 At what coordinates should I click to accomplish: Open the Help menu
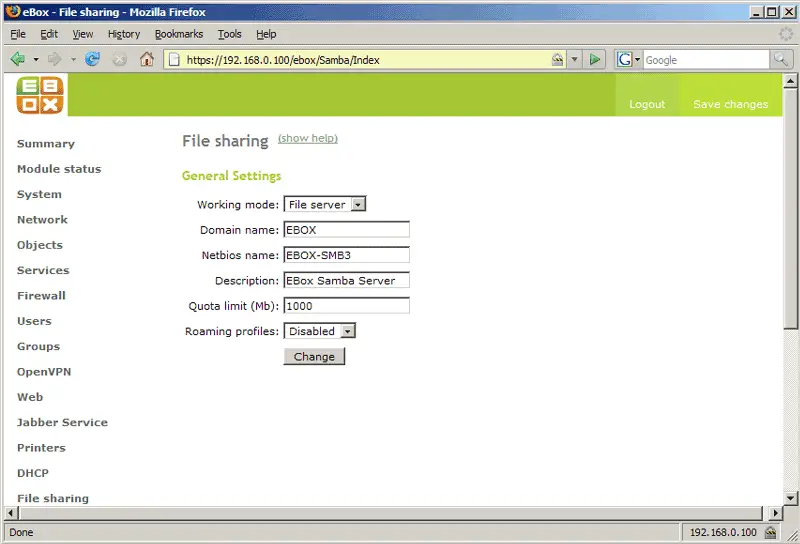pyautogui.click(x=266, y=34)
